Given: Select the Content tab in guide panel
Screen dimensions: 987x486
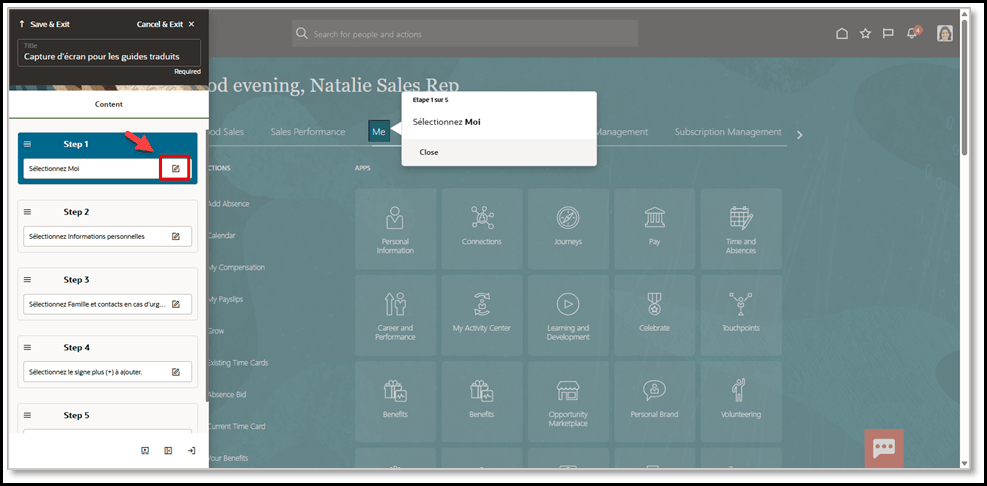Looking at the screenshot, I should point(108,105).
